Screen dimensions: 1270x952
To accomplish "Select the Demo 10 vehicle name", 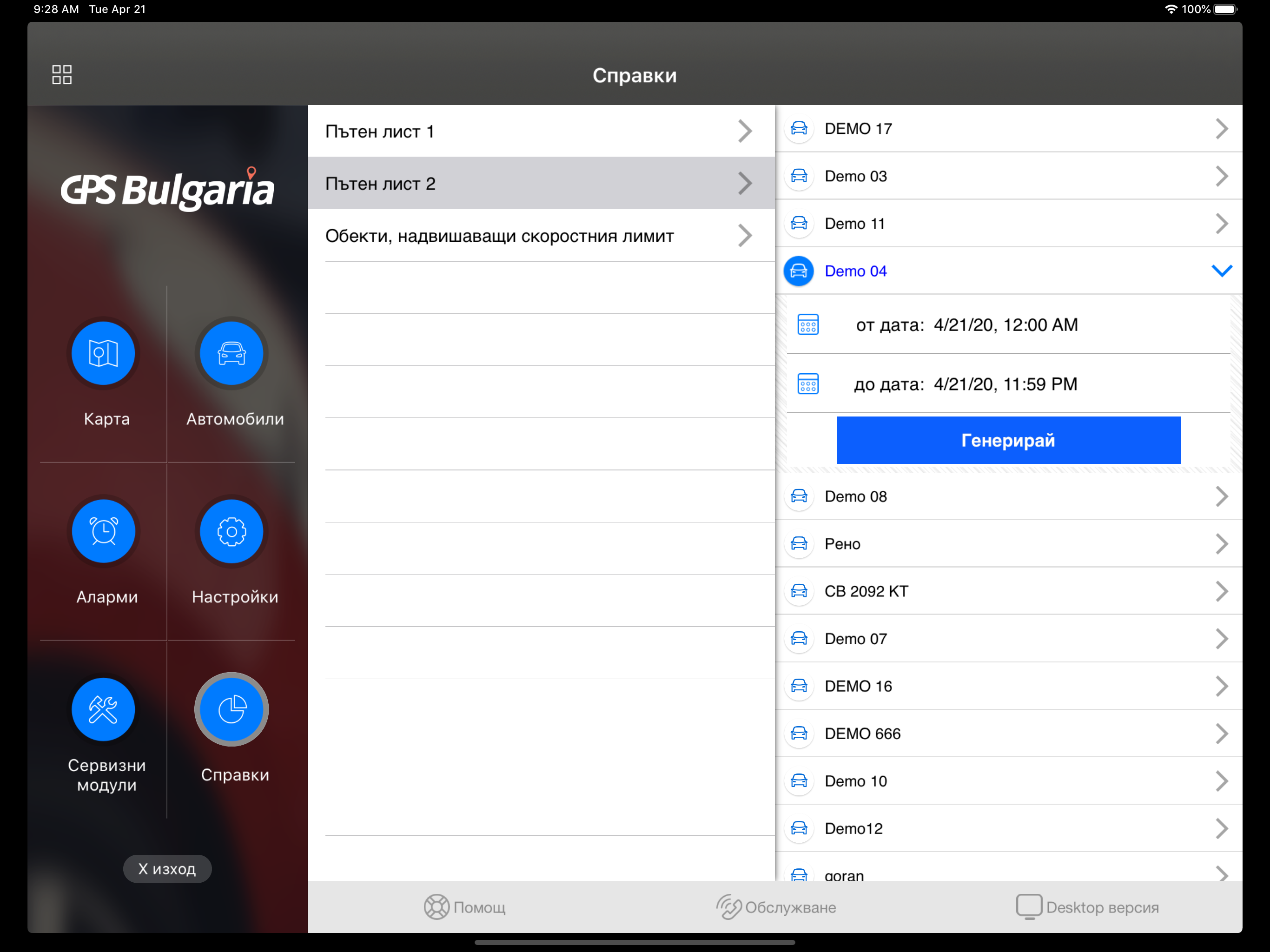I will 855,781.
